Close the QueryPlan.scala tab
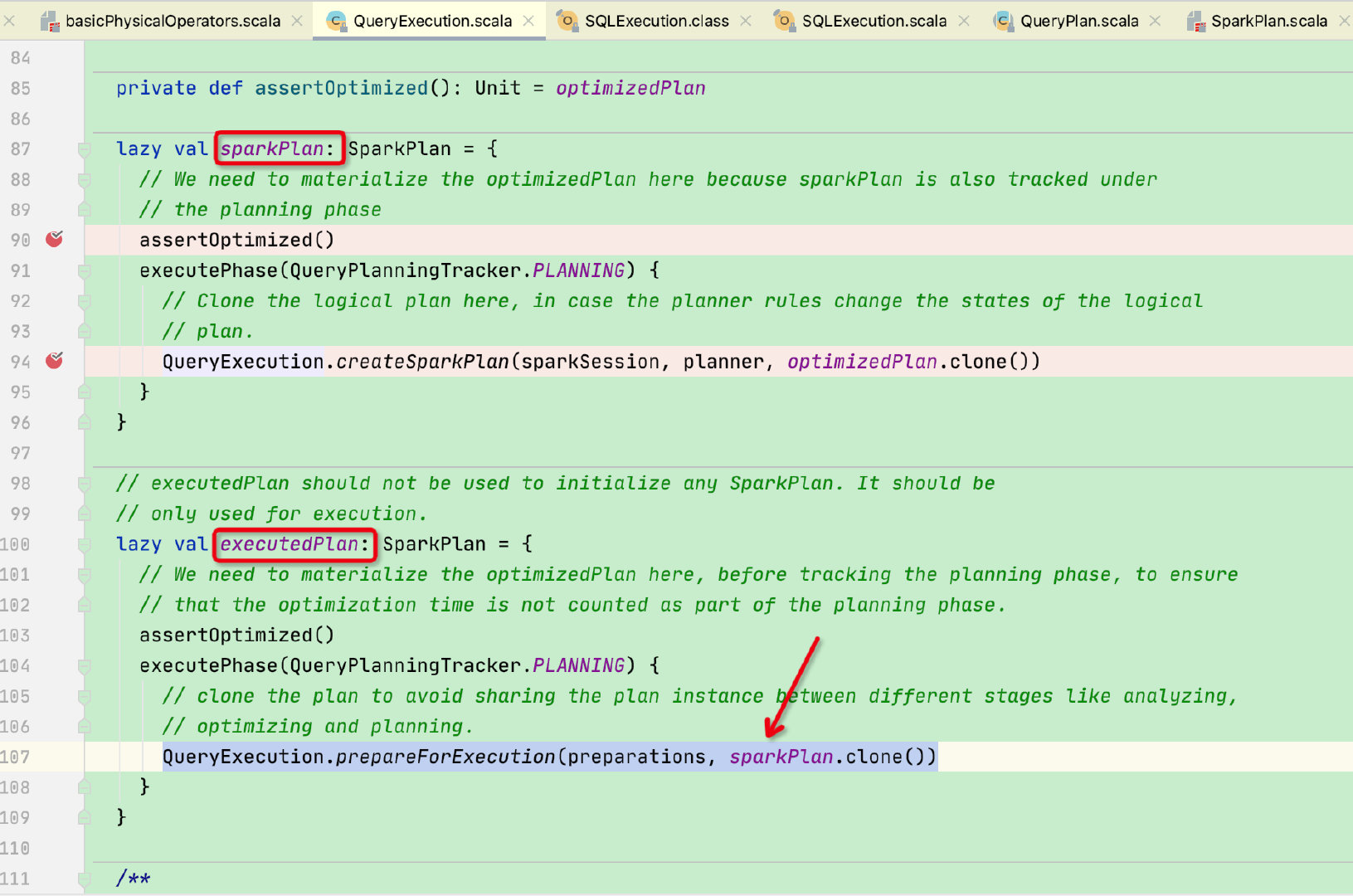The height and width of the screenshot is (896, 1353). click(x=1155, y=21)
